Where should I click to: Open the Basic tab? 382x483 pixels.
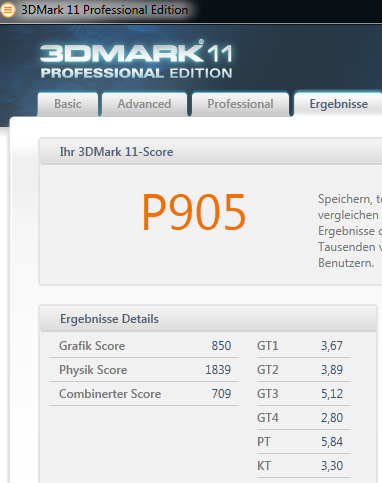[68, 104]
